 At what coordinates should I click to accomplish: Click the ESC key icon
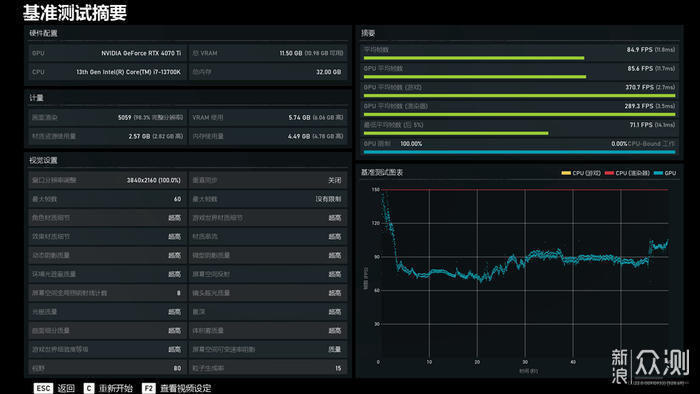click(43, 388)
